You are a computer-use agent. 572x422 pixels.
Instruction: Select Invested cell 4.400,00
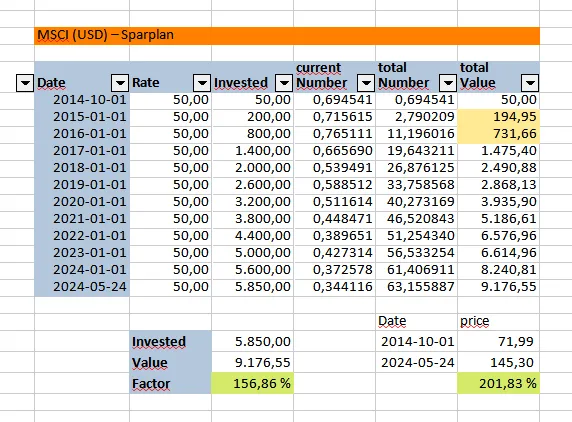tap(252, 236)
